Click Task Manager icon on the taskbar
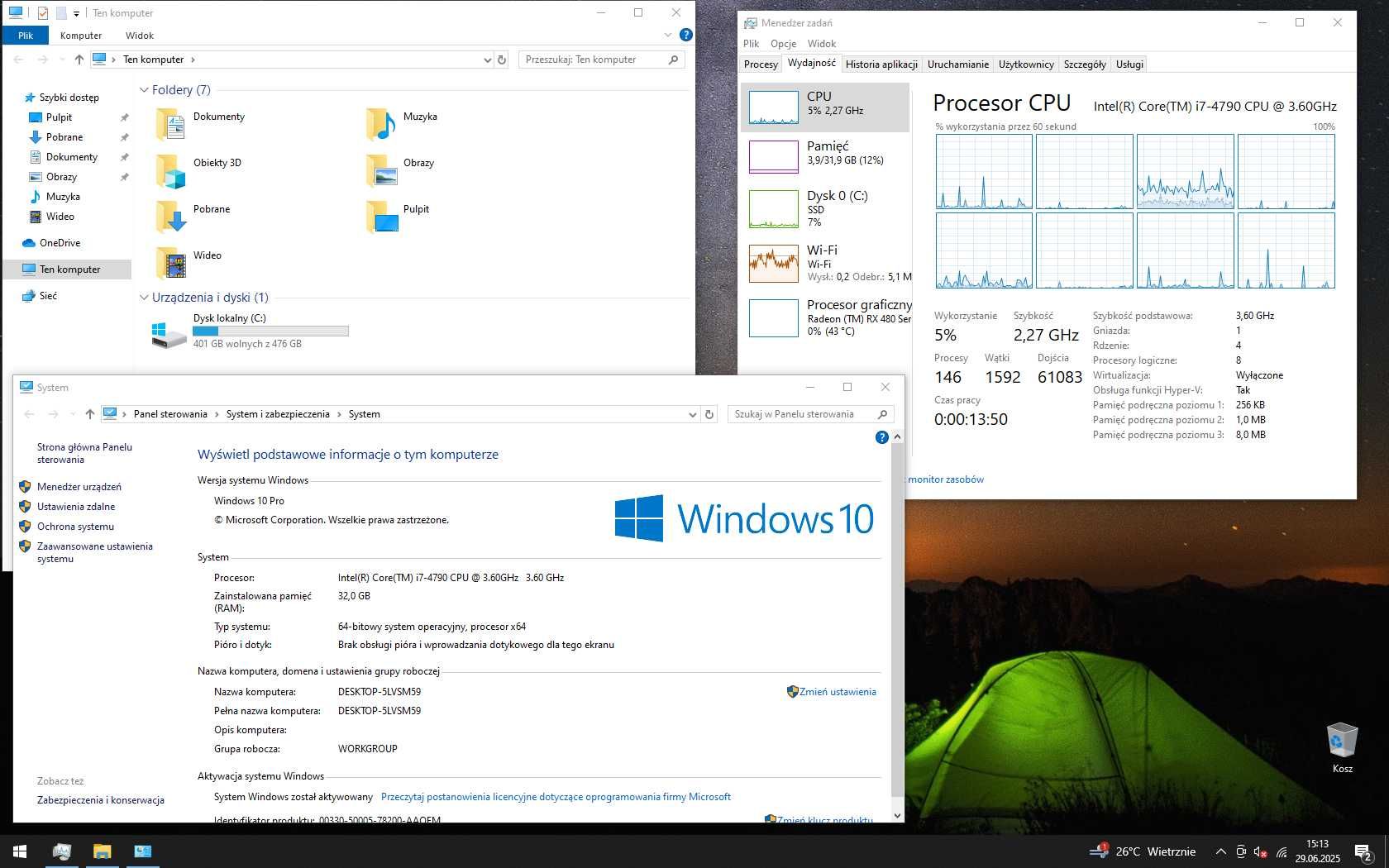Viewport: 1389px width, 868px height. 61,851
